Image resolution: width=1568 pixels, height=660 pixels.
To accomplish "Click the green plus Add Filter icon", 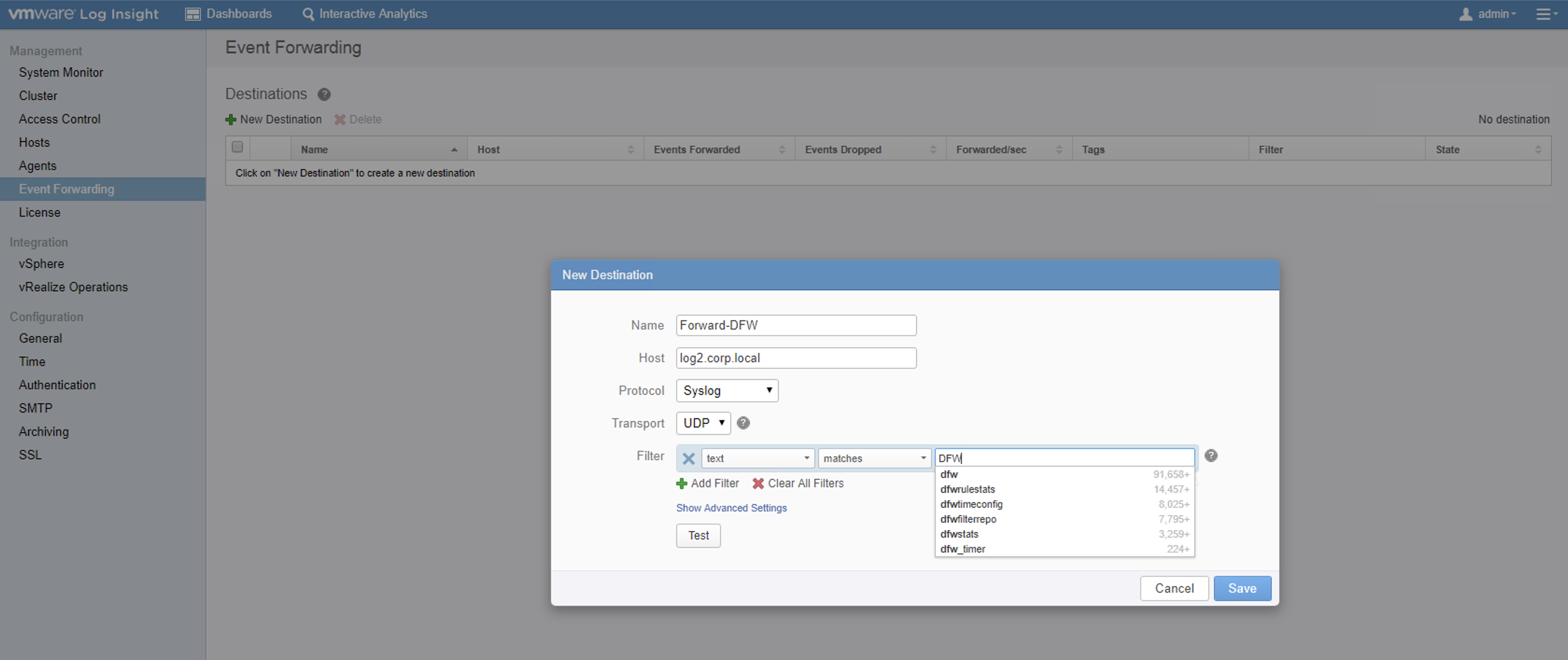I will click(x=682, y=484).
